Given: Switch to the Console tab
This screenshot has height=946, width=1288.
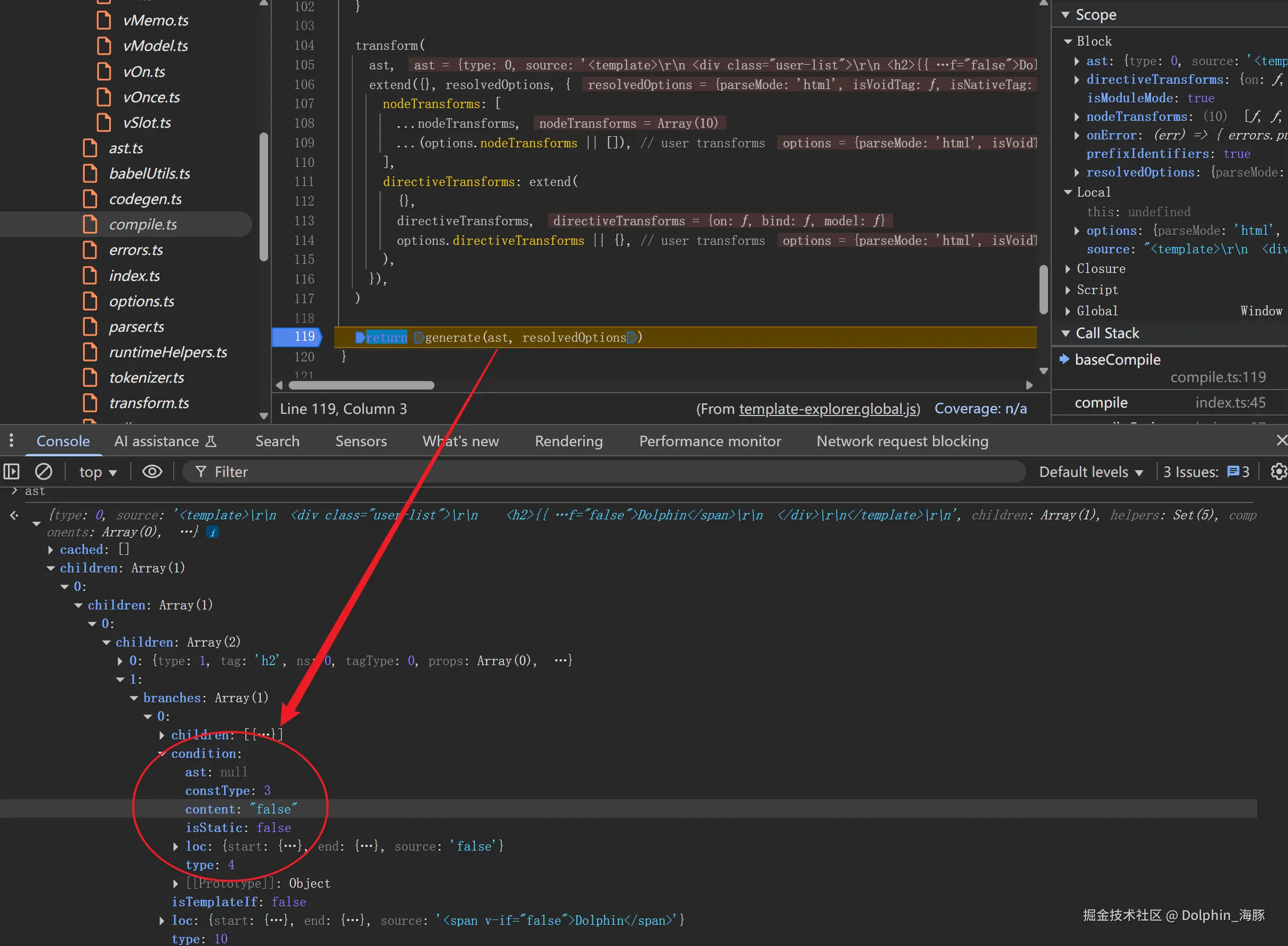Looking at the screenshot, I should pyautogui.click(x=63, y=441).
